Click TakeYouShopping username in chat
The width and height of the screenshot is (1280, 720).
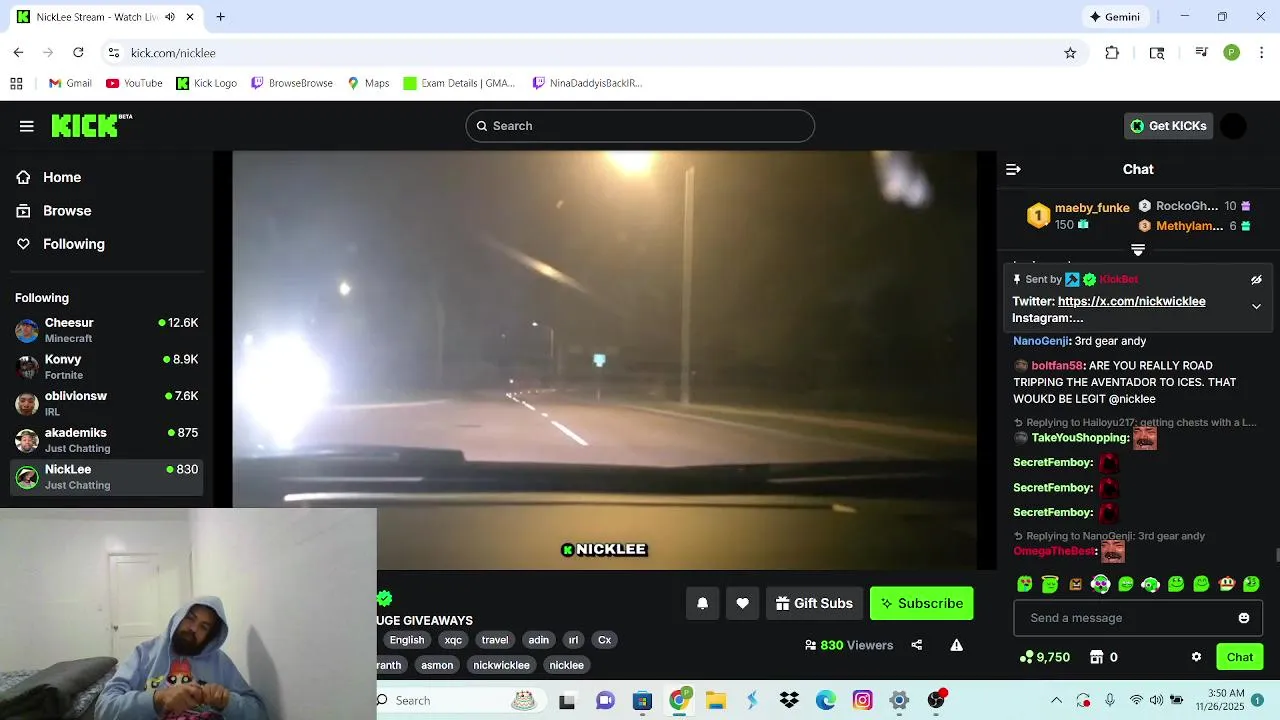tap(1080, 438)
